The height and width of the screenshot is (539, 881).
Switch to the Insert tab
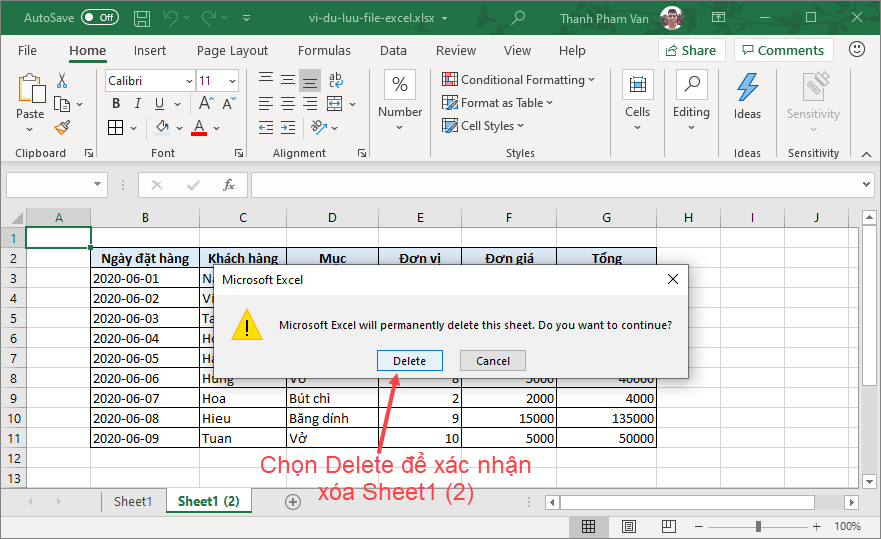pyautogui.click(x=149, y=51)
